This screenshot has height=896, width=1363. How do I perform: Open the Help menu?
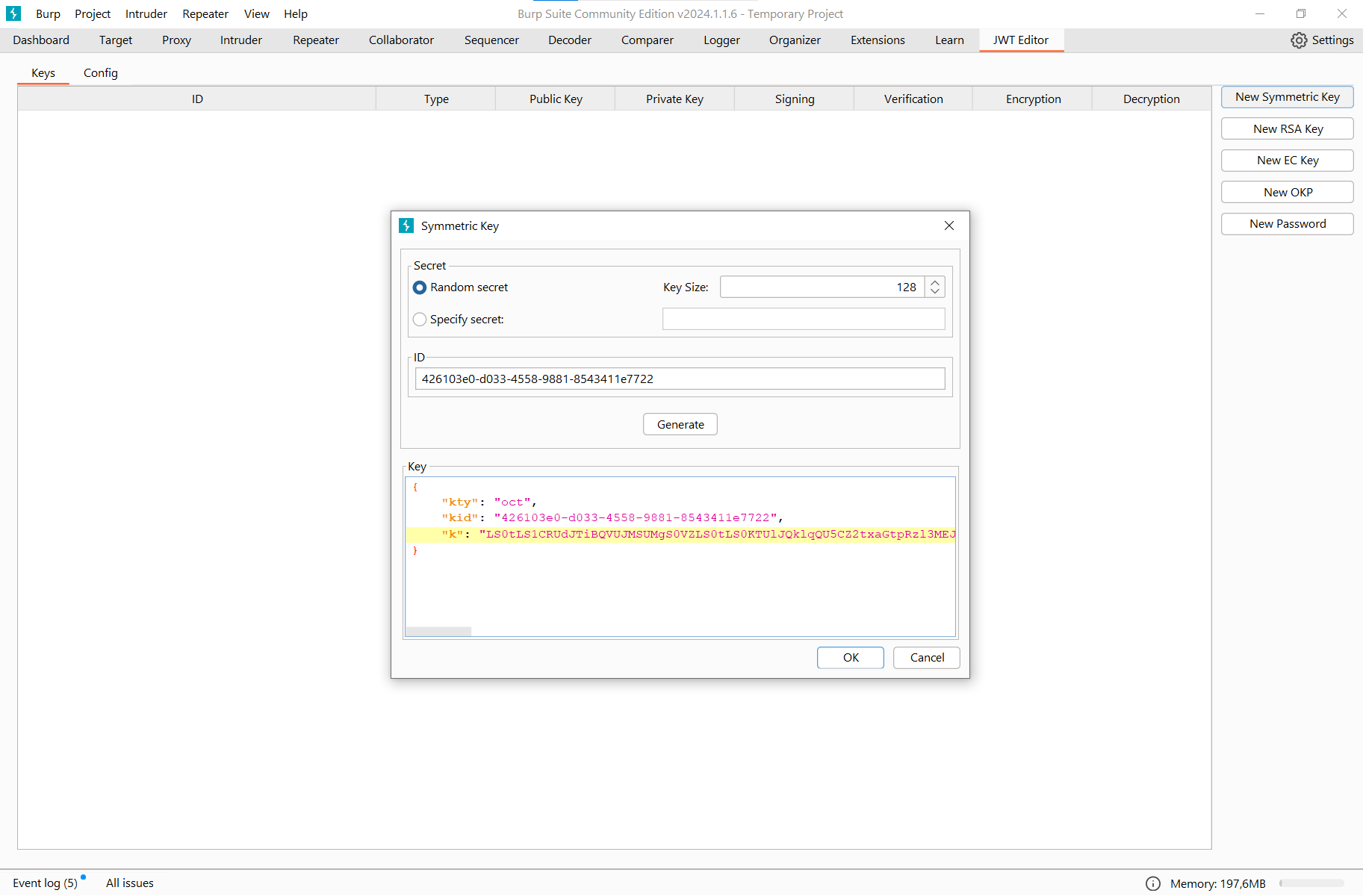coord(296,13)
